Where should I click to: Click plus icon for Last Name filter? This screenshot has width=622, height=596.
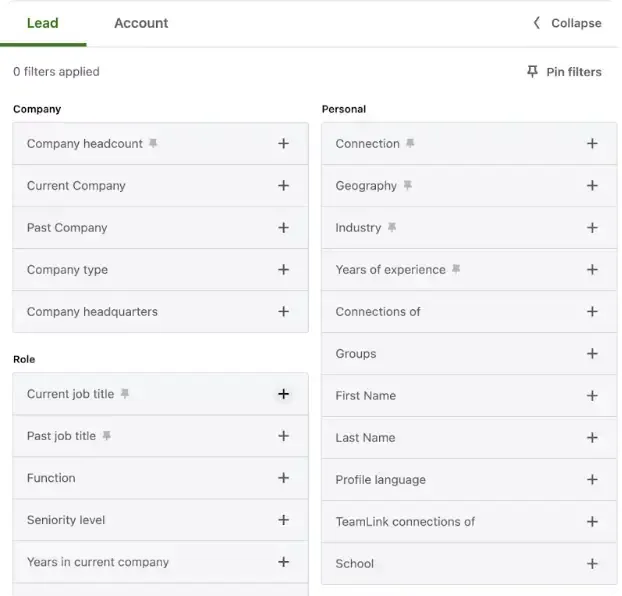(592, 438)
